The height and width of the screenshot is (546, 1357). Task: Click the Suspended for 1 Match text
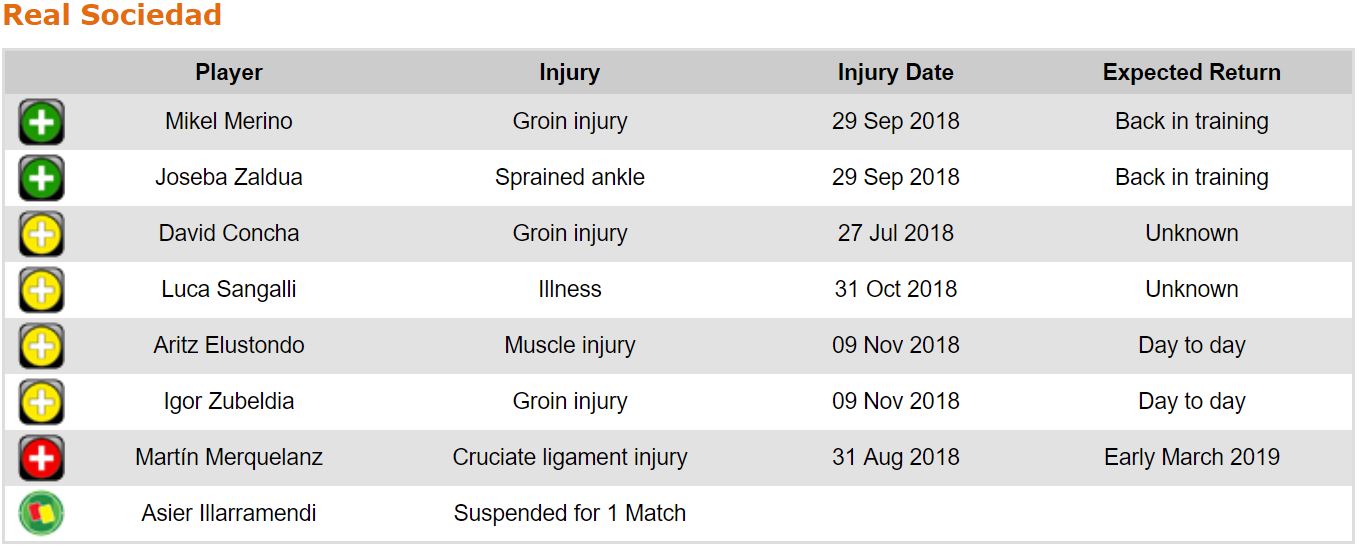tap(569, 514)
